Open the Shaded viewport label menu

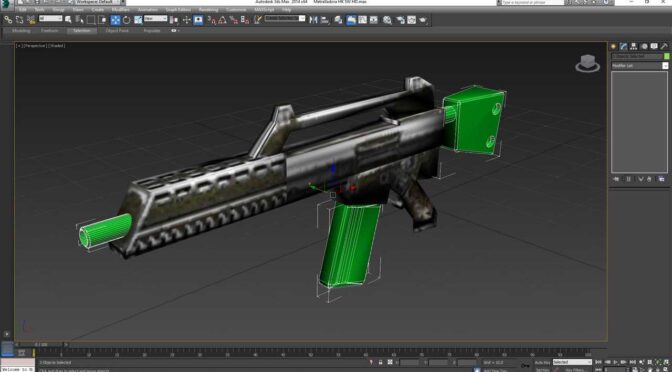pyautogui.click(x=56, y=45)
